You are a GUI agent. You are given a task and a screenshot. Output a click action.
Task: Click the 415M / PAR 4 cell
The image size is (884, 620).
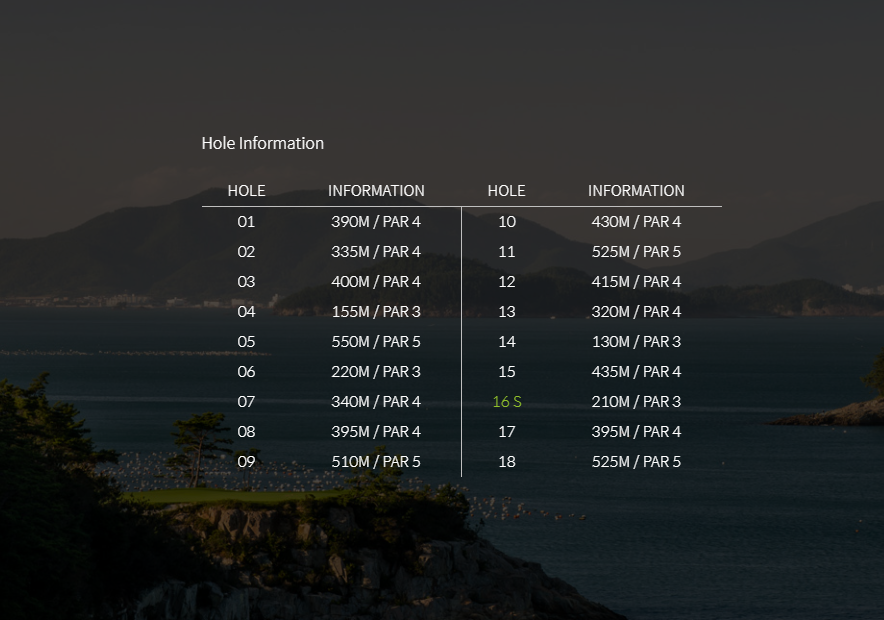(637, 281)
